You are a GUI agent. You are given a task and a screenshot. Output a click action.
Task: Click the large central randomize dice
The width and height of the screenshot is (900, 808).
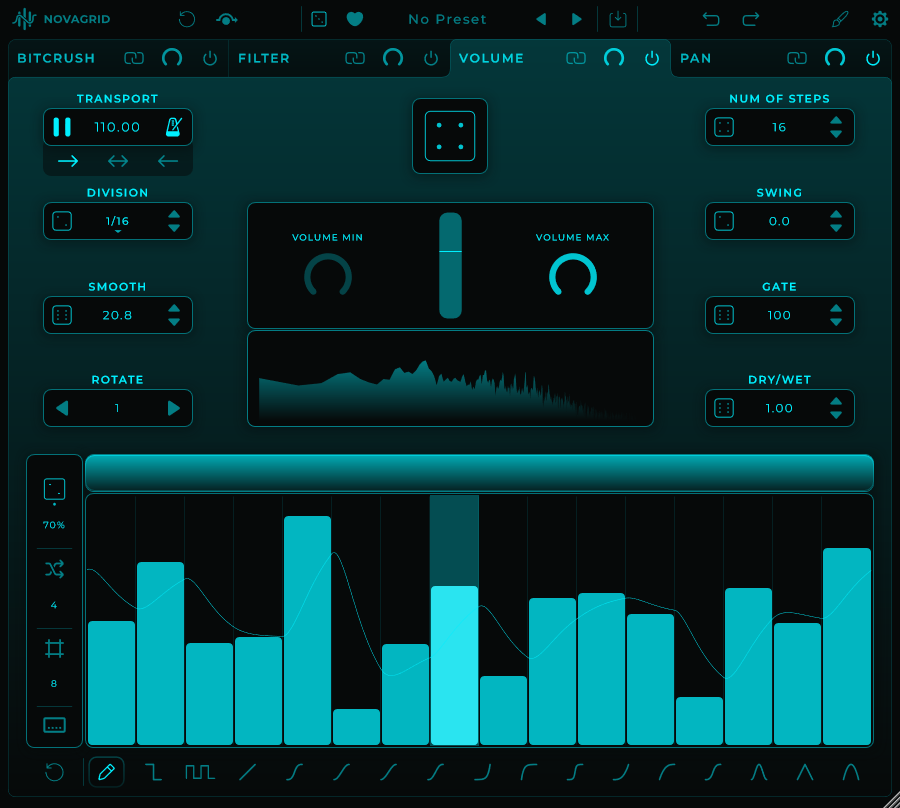(x=450, y=136)
